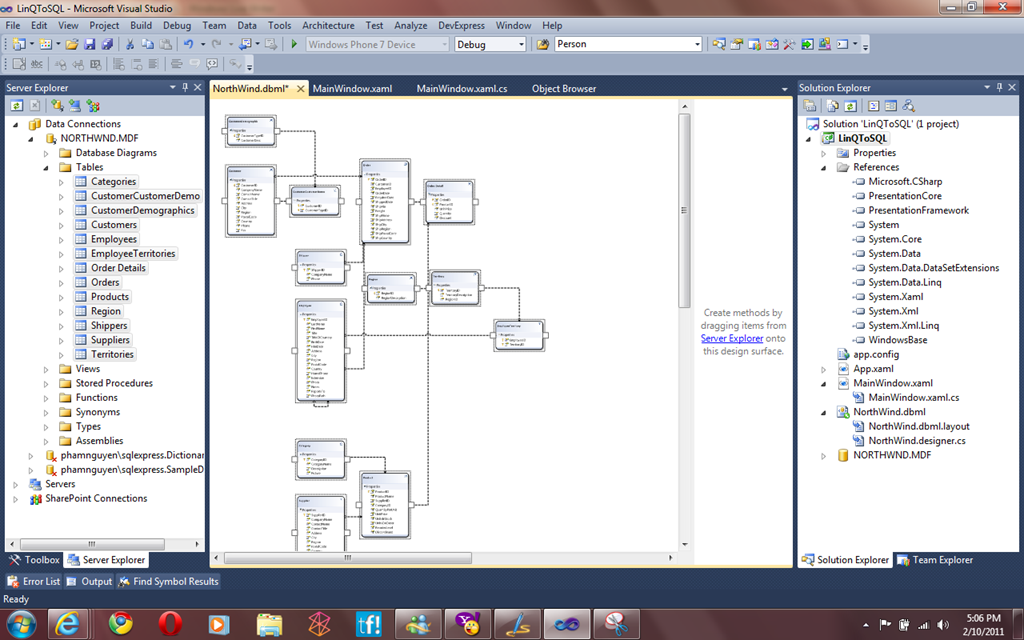Open the Architecture menu
Viewport: 1024px width, 640px height.
pyautogui.click(x=328, y=25)
